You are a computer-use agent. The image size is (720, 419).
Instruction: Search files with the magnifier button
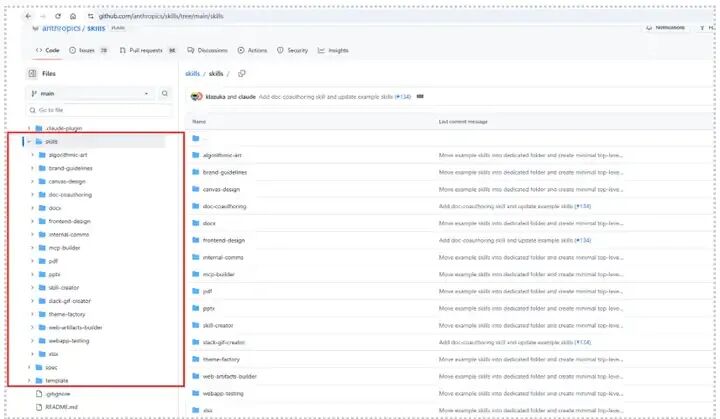(164, 94)
